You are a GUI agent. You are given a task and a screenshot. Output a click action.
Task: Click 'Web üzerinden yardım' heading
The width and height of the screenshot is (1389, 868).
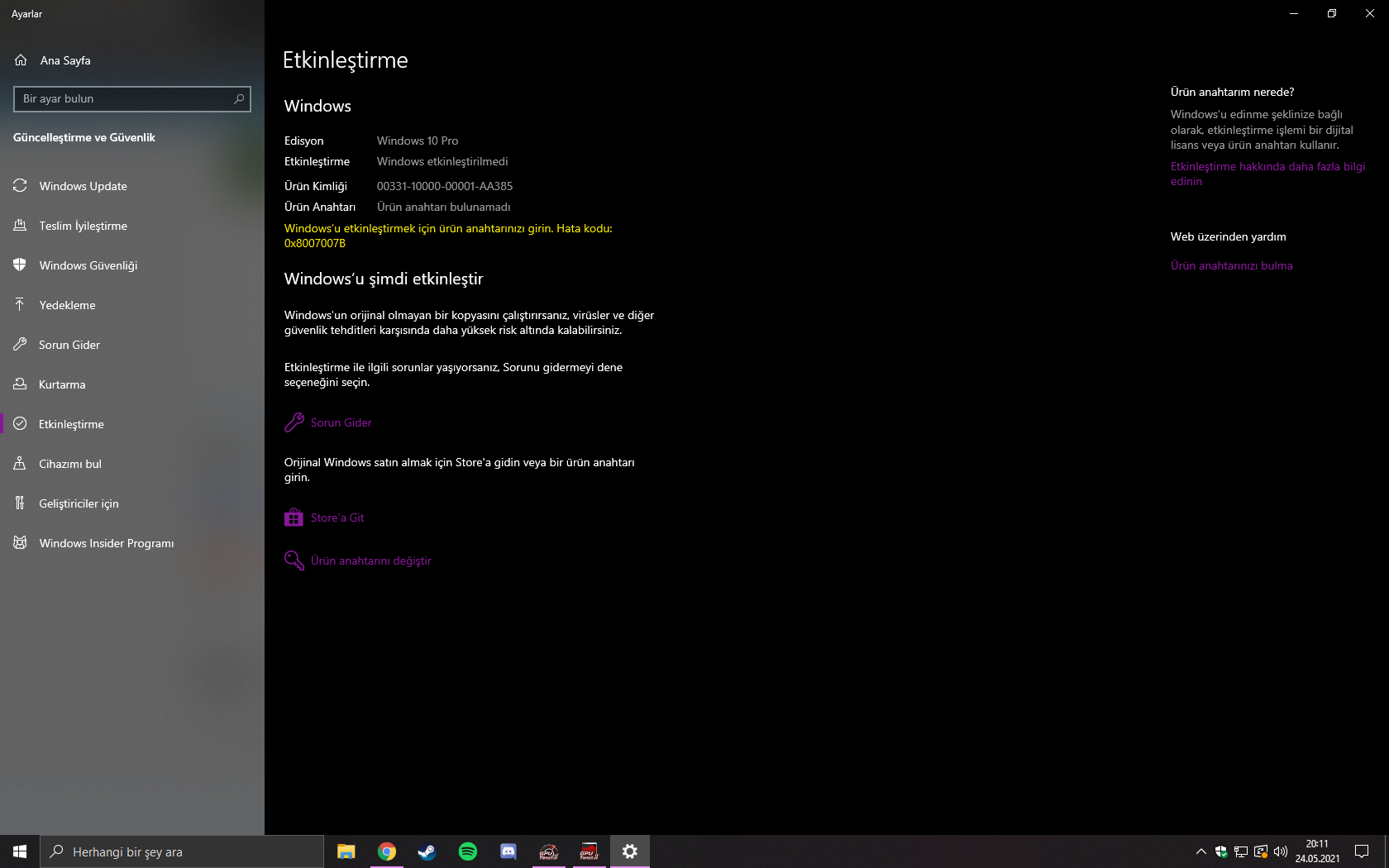coord(1229,236)
